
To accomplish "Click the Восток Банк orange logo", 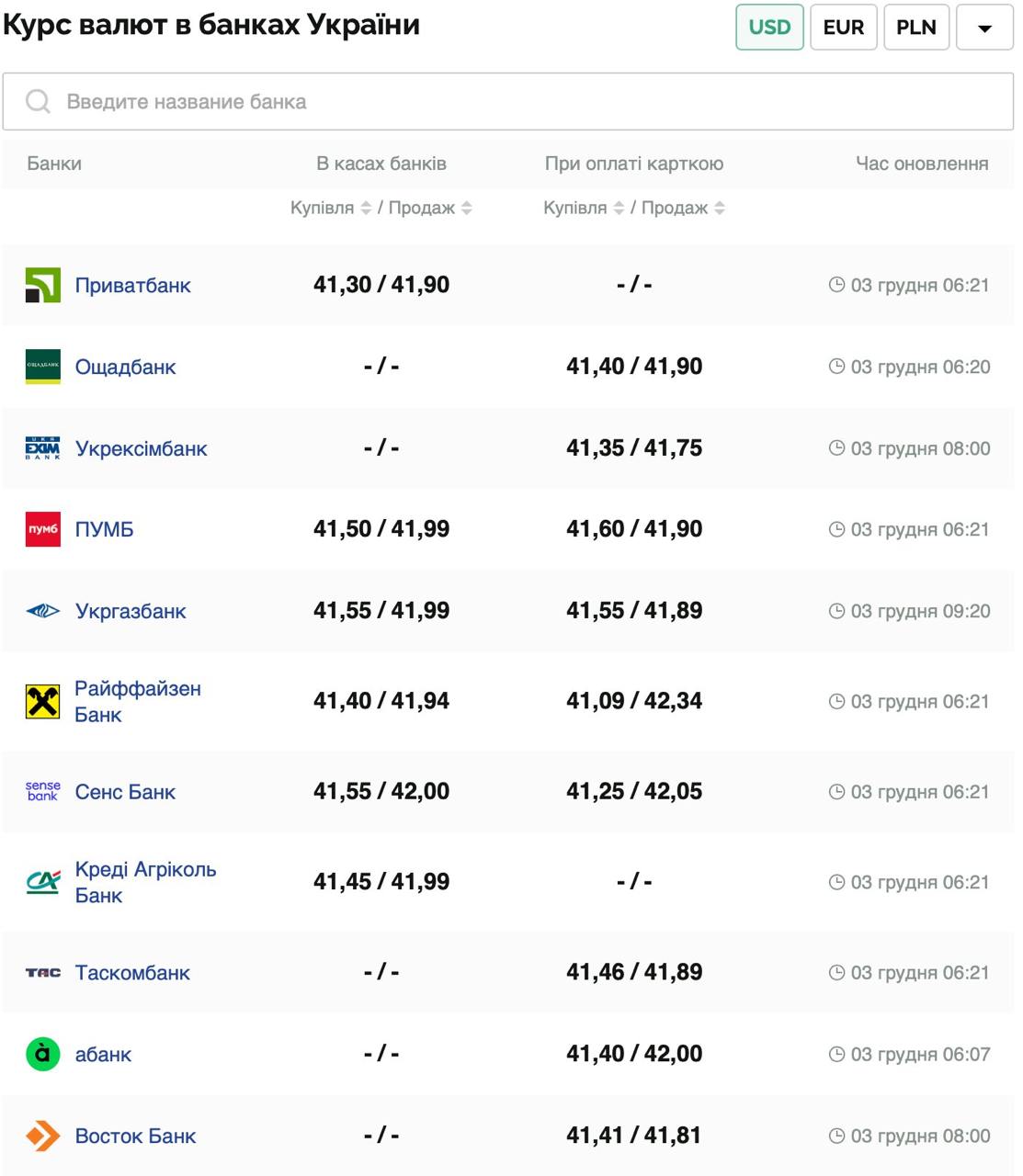I will (43, 1136).
